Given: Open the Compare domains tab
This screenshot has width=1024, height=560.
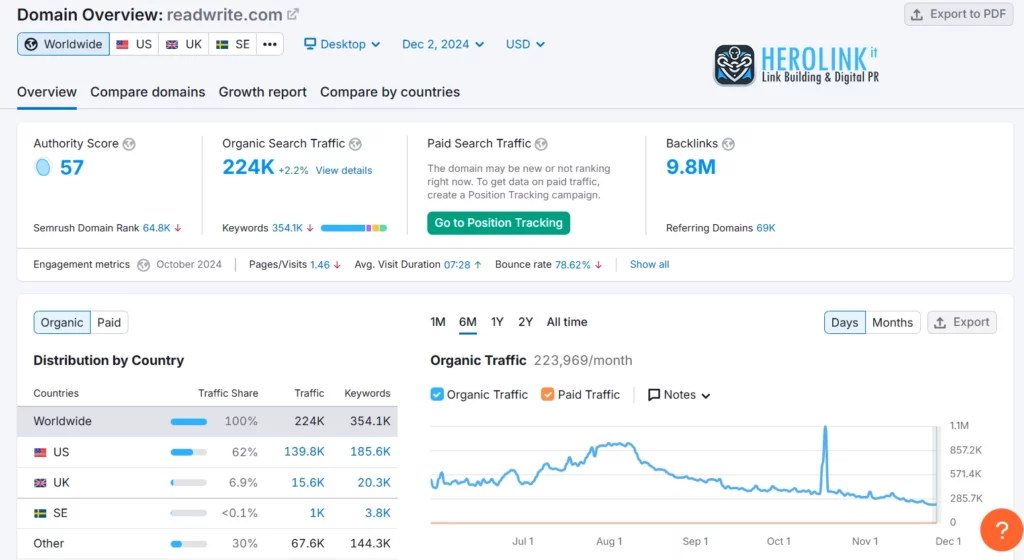Looking at the screenshot, I should coord(148,92).
